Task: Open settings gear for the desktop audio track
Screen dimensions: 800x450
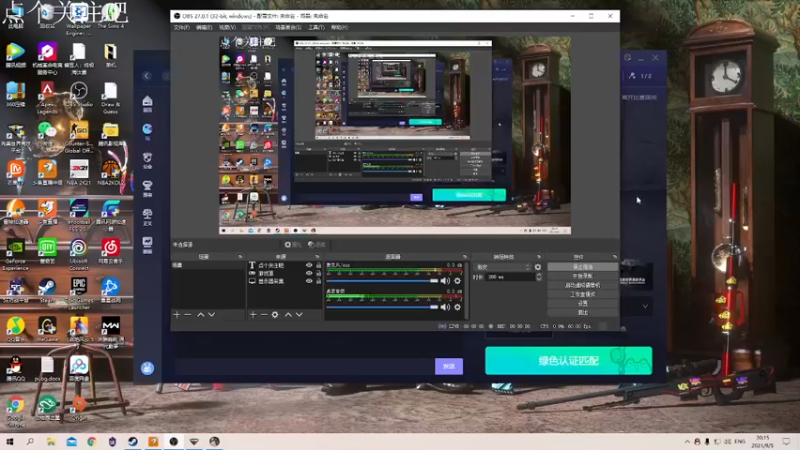Action: pyautogui.click(x=457, y=307)
